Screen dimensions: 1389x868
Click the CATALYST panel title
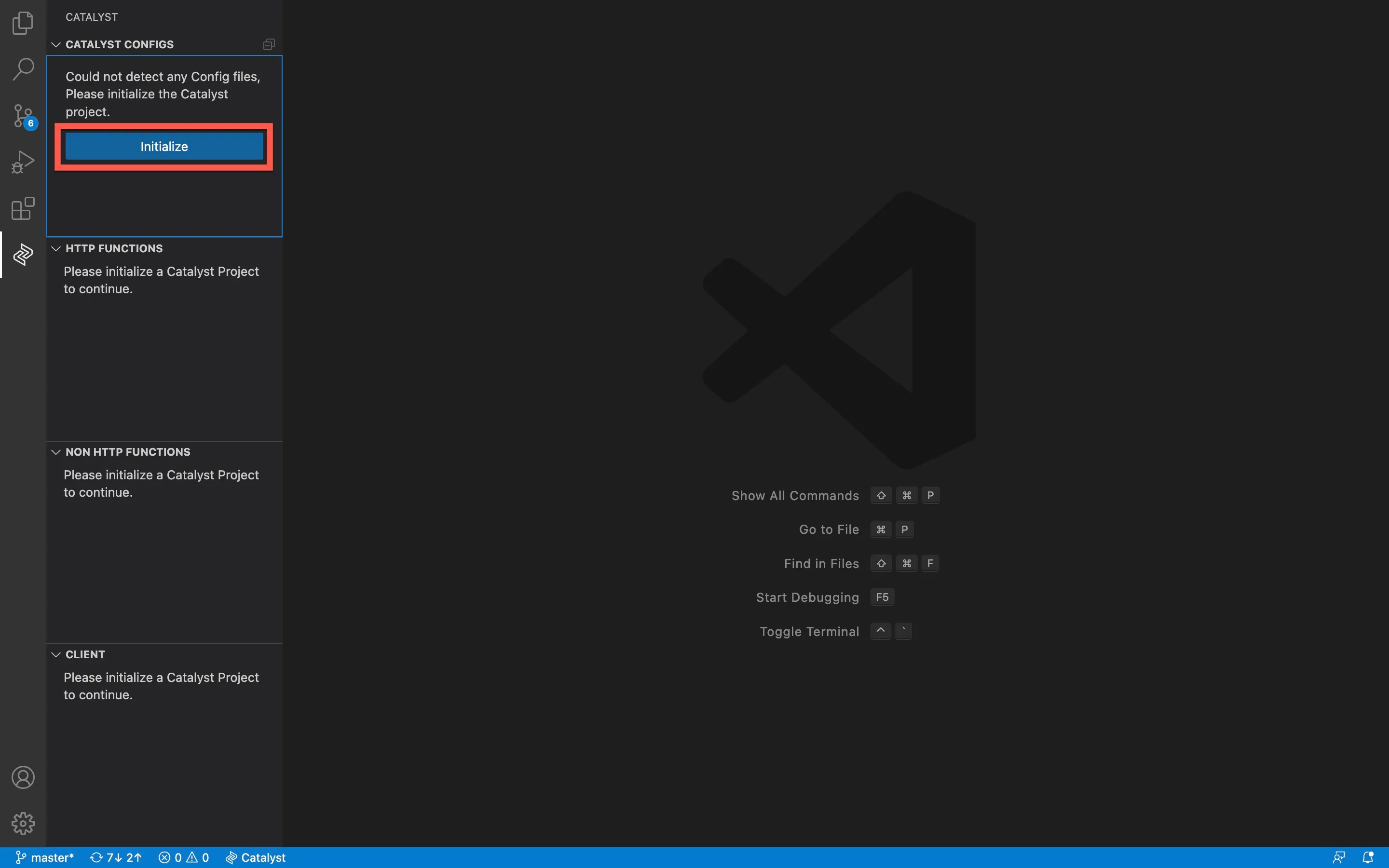92,17
